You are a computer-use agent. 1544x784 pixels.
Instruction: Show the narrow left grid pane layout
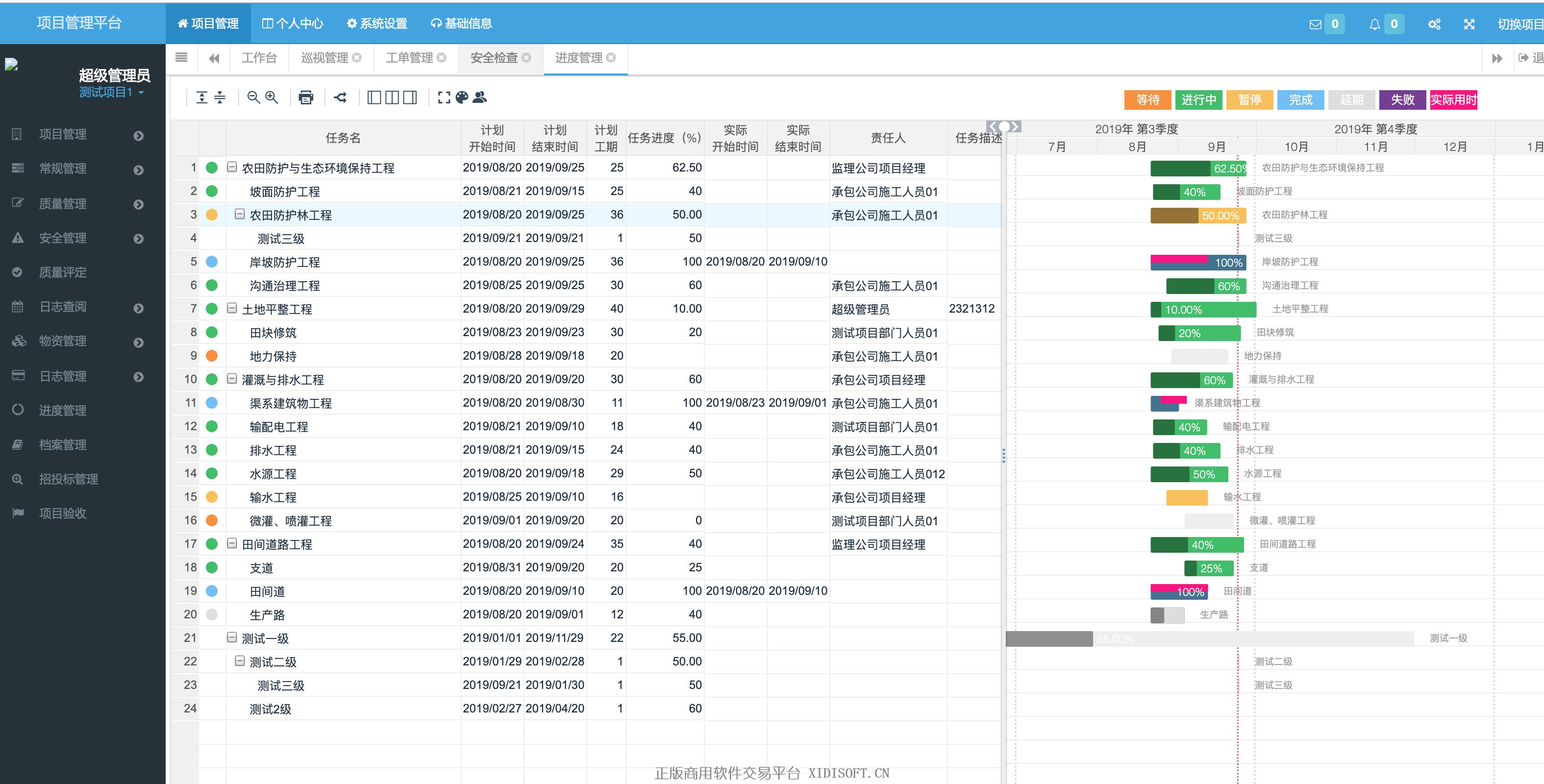374,97
